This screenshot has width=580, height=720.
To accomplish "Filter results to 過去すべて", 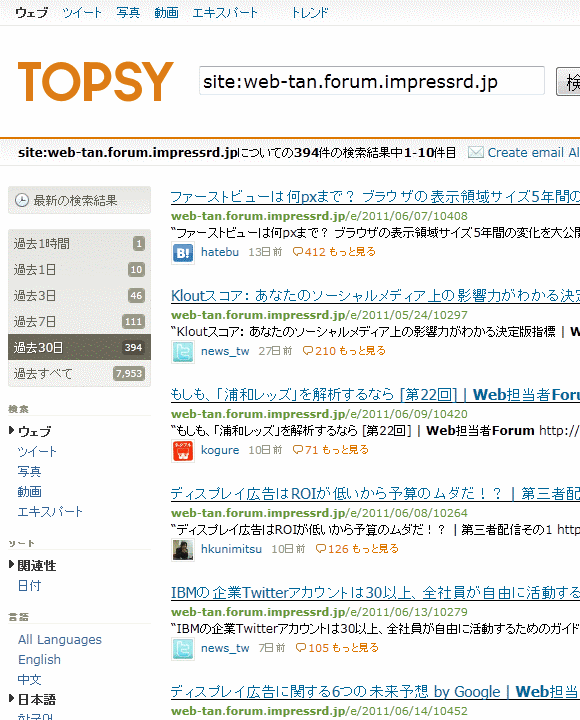I will click(x=79, y=374).
